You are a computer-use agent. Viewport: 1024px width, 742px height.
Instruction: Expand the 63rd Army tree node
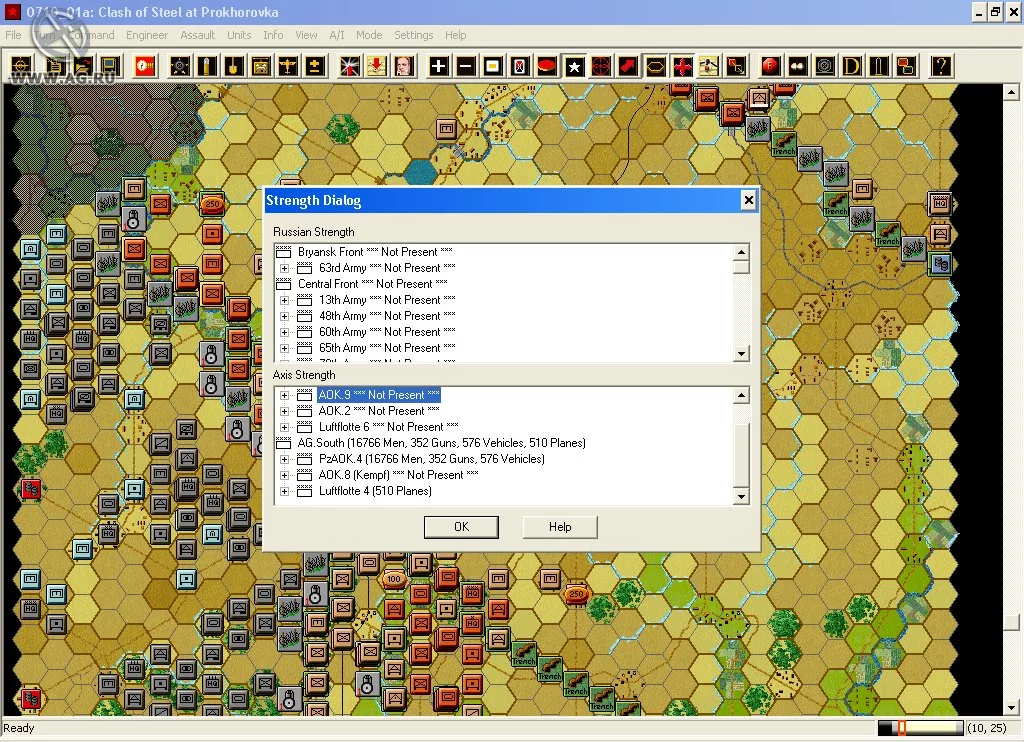click(284, 268)
